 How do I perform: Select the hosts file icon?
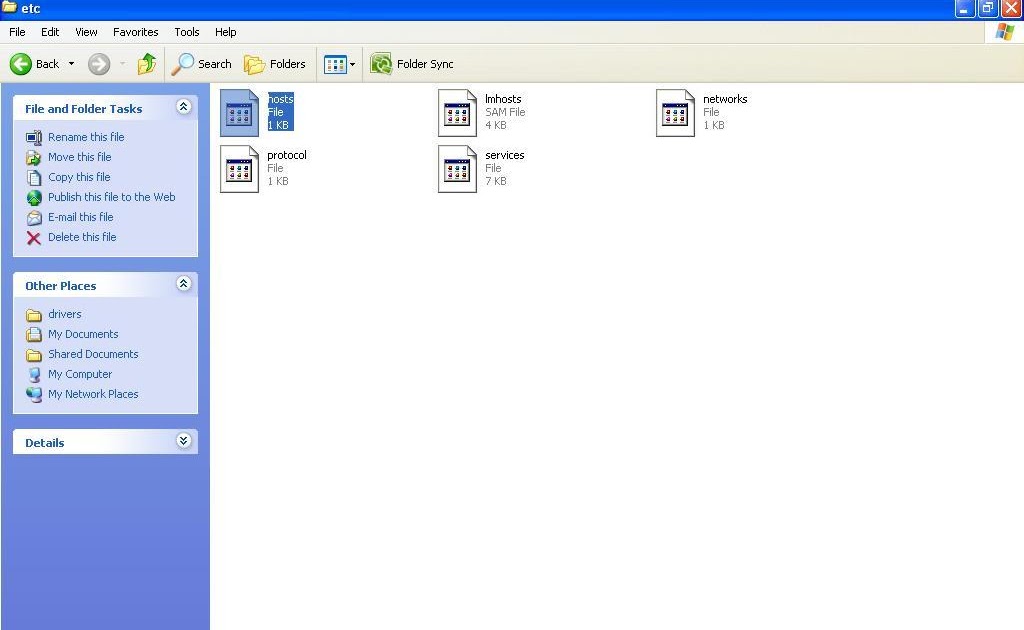point(239,113)
